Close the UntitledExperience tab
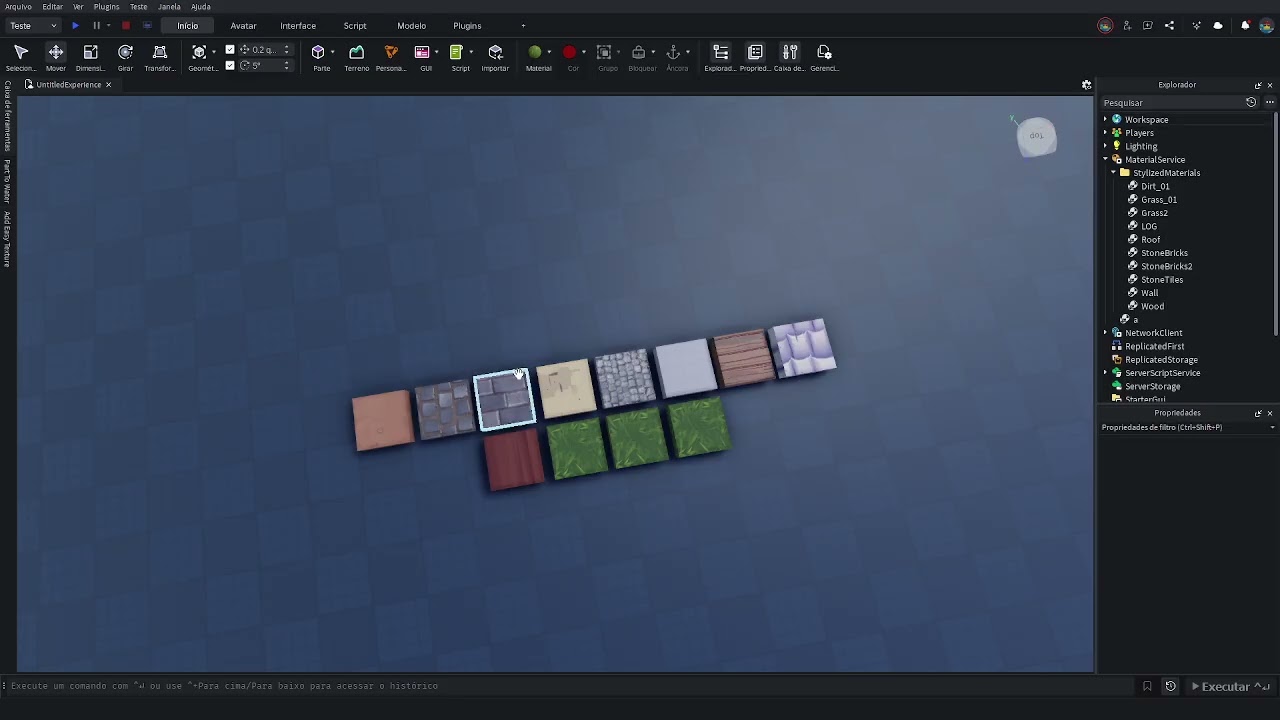The image size is (1280, 720). coord(108,85)
